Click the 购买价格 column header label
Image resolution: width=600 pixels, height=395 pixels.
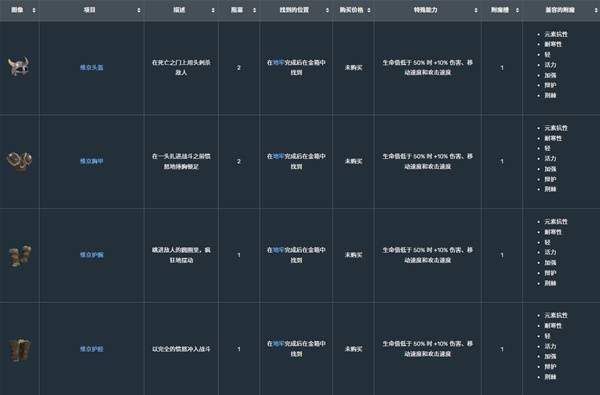(351, 10)
